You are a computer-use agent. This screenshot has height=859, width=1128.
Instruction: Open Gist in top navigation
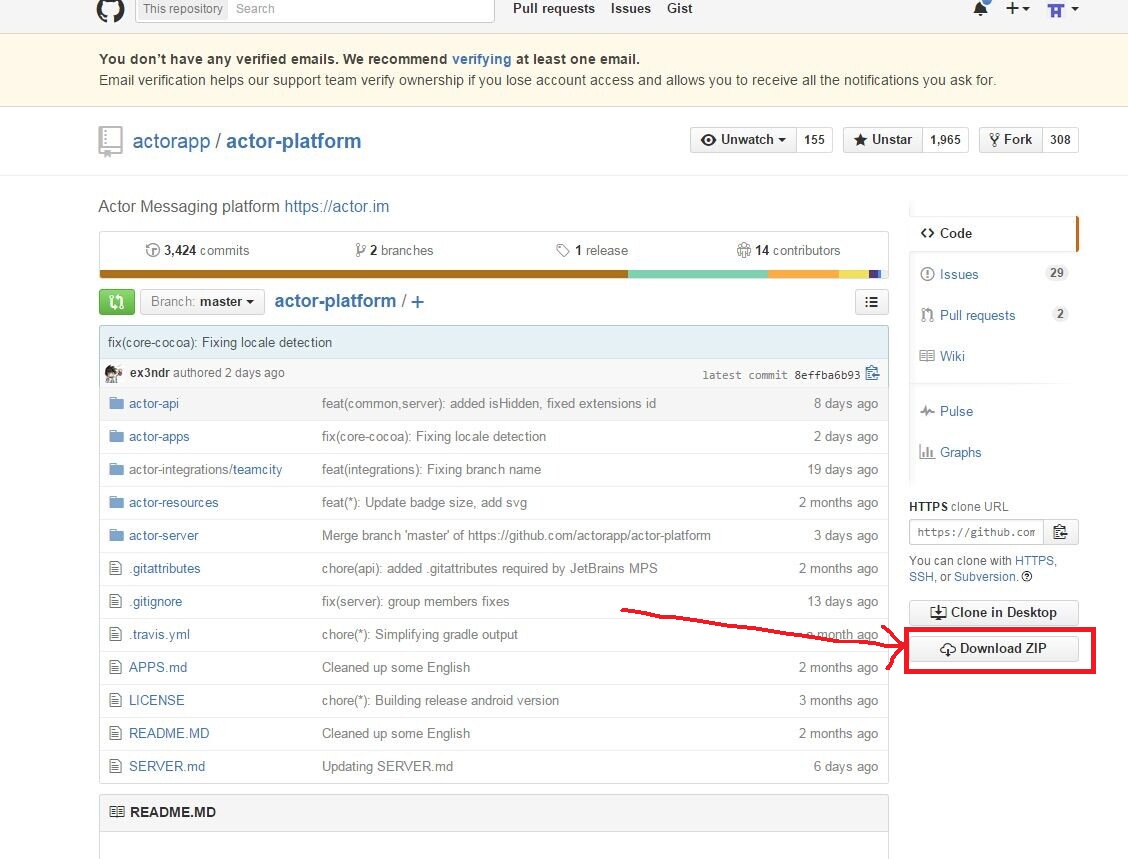[x=679, y=9]
